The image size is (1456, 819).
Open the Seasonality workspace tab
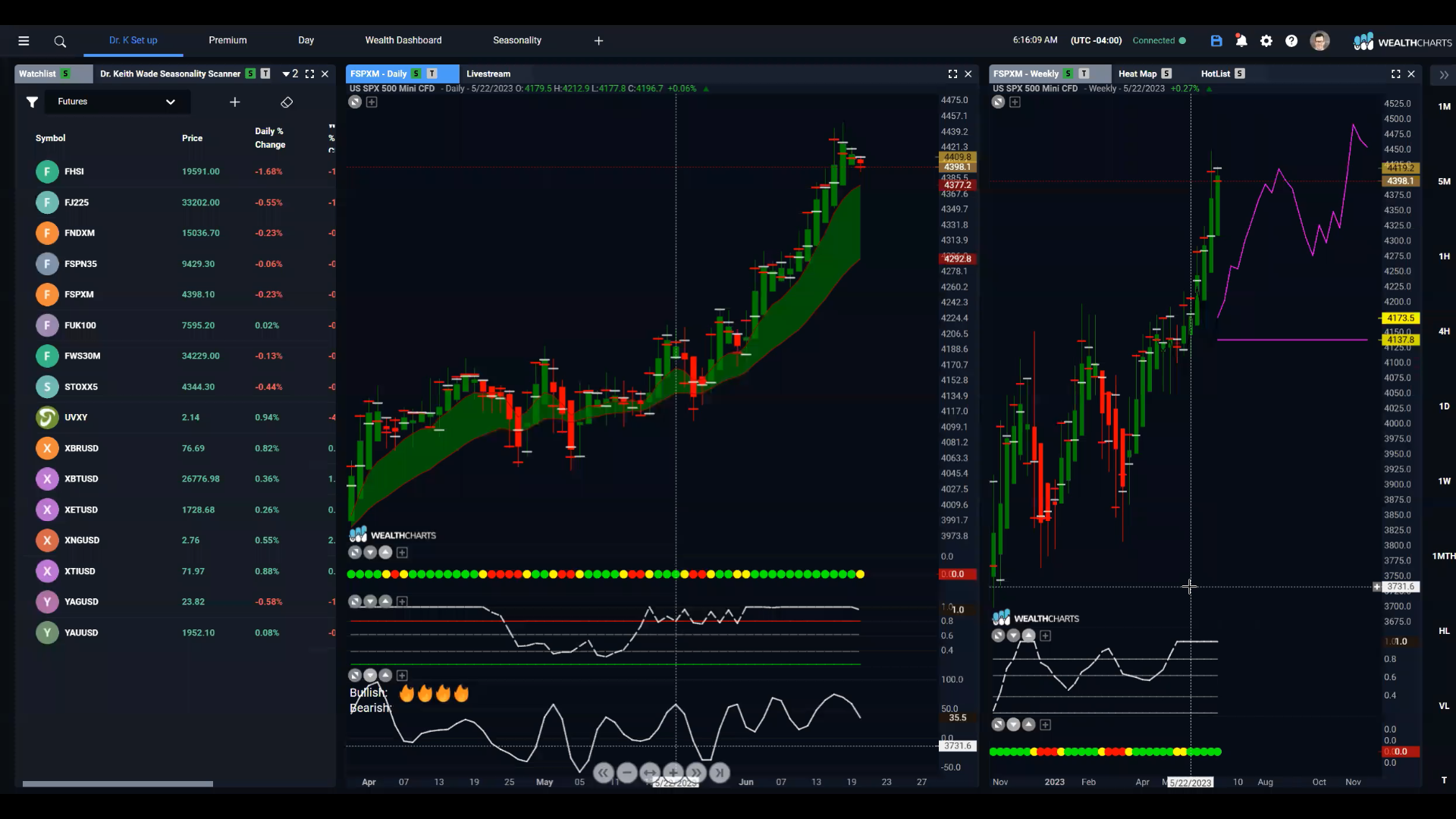coord(516,40)
